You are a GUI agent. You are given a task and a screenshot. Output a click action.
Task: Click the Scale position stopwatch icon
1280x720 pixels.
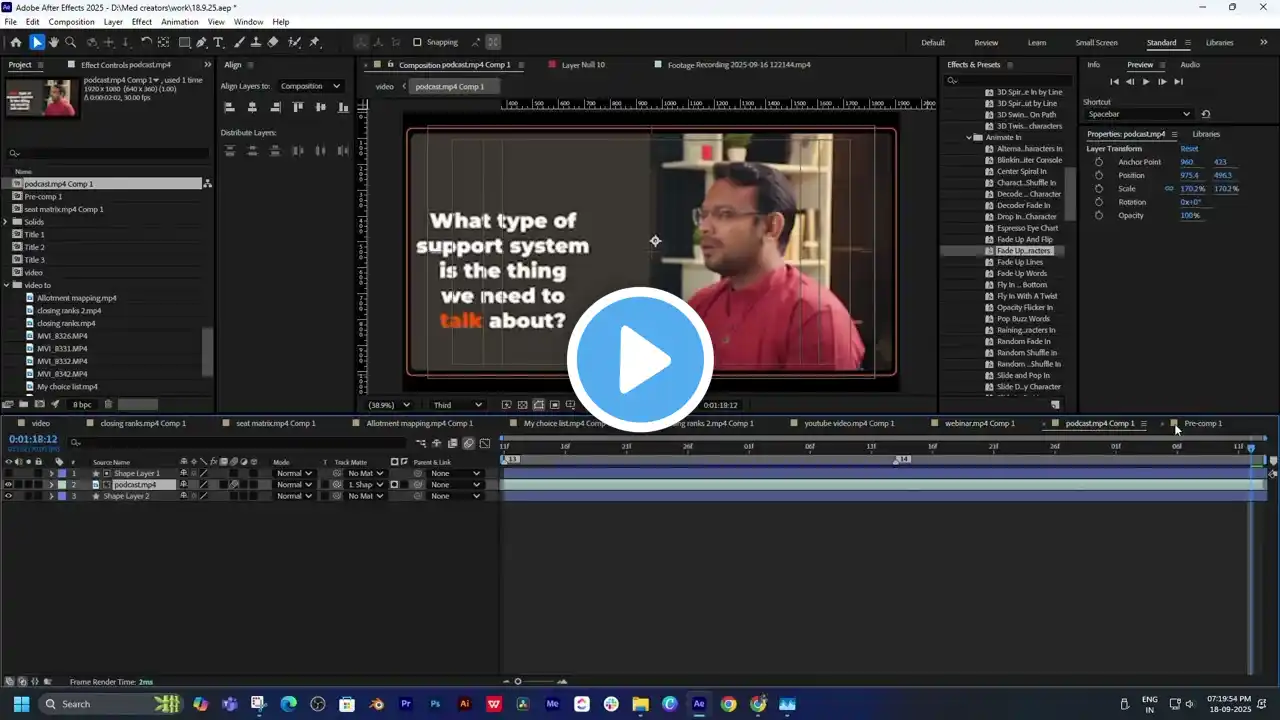1099,189
